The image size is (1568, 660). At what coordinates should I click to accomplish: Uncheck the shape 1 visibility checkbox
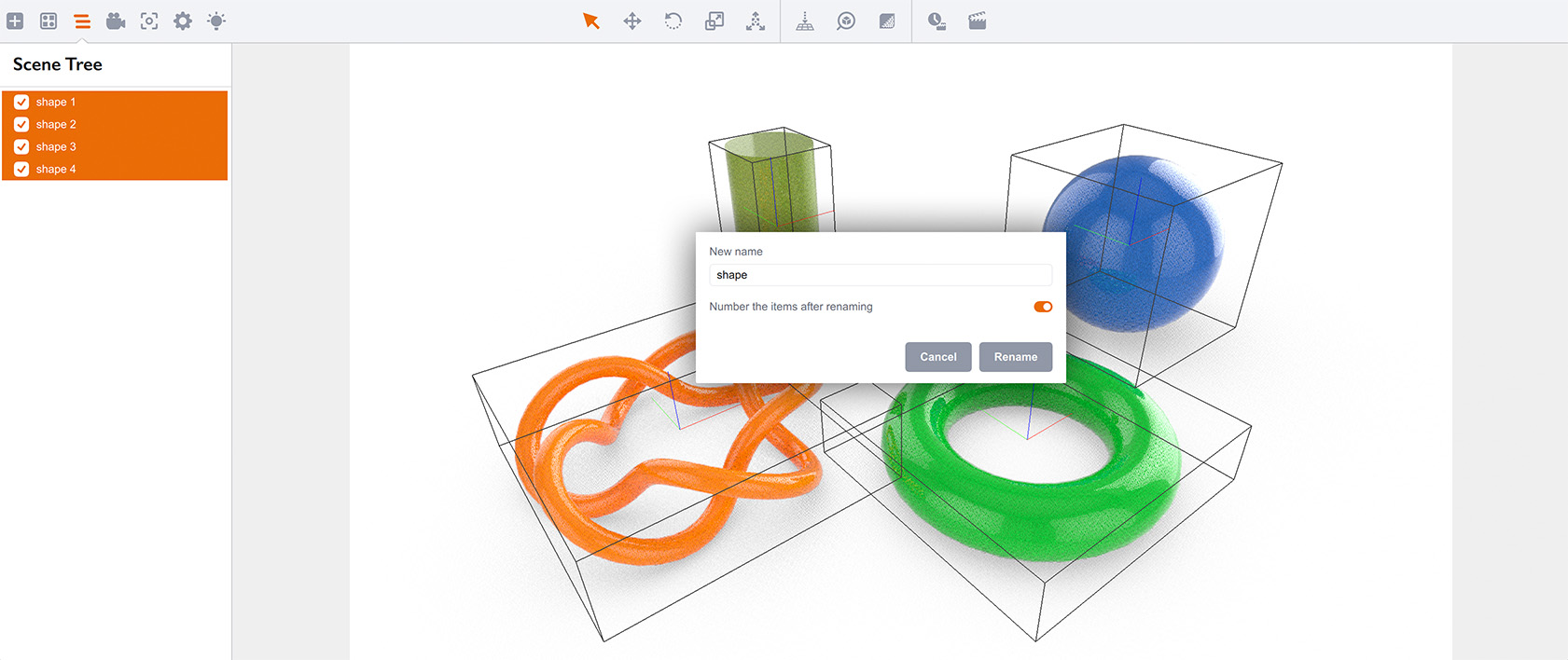click(21, 102)
